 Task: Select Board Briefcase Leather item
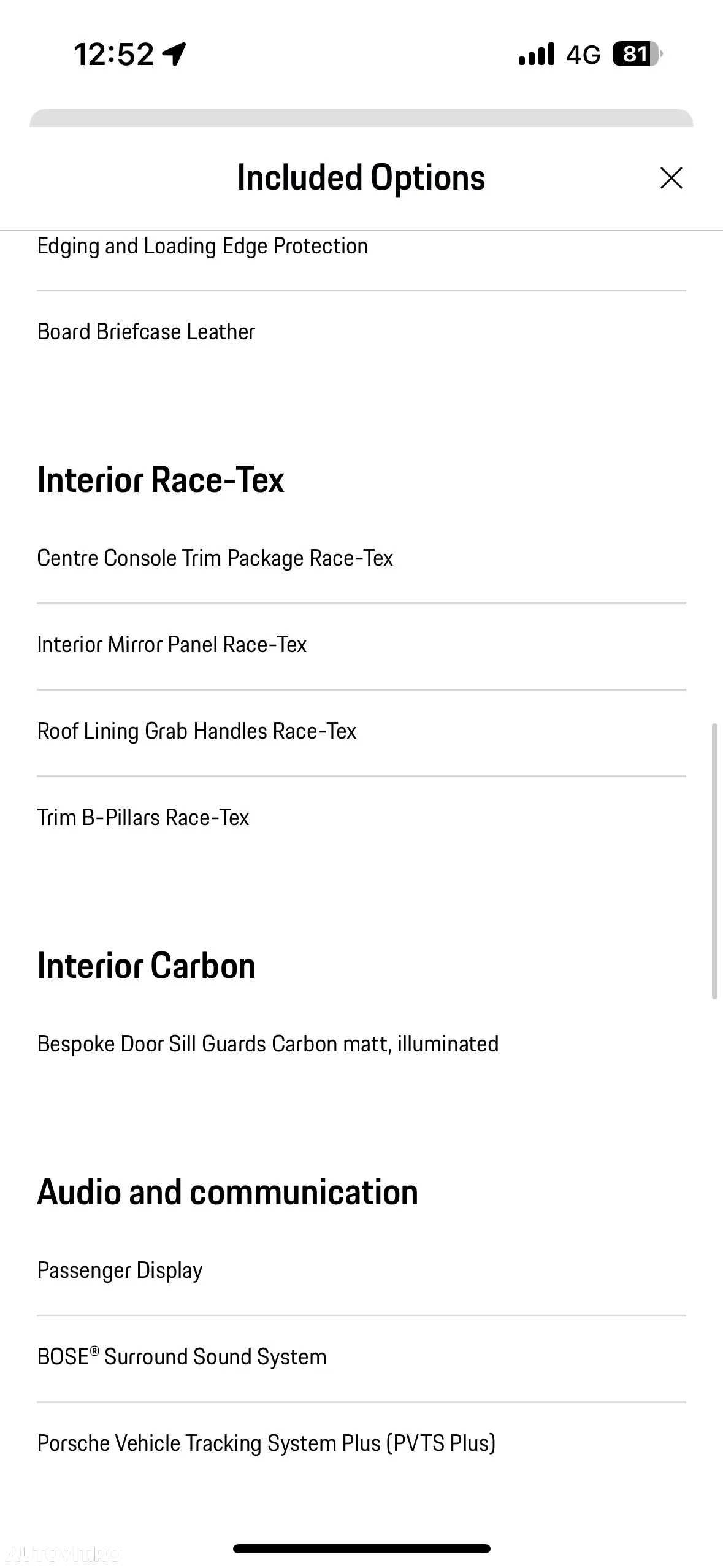coord(361,331)
